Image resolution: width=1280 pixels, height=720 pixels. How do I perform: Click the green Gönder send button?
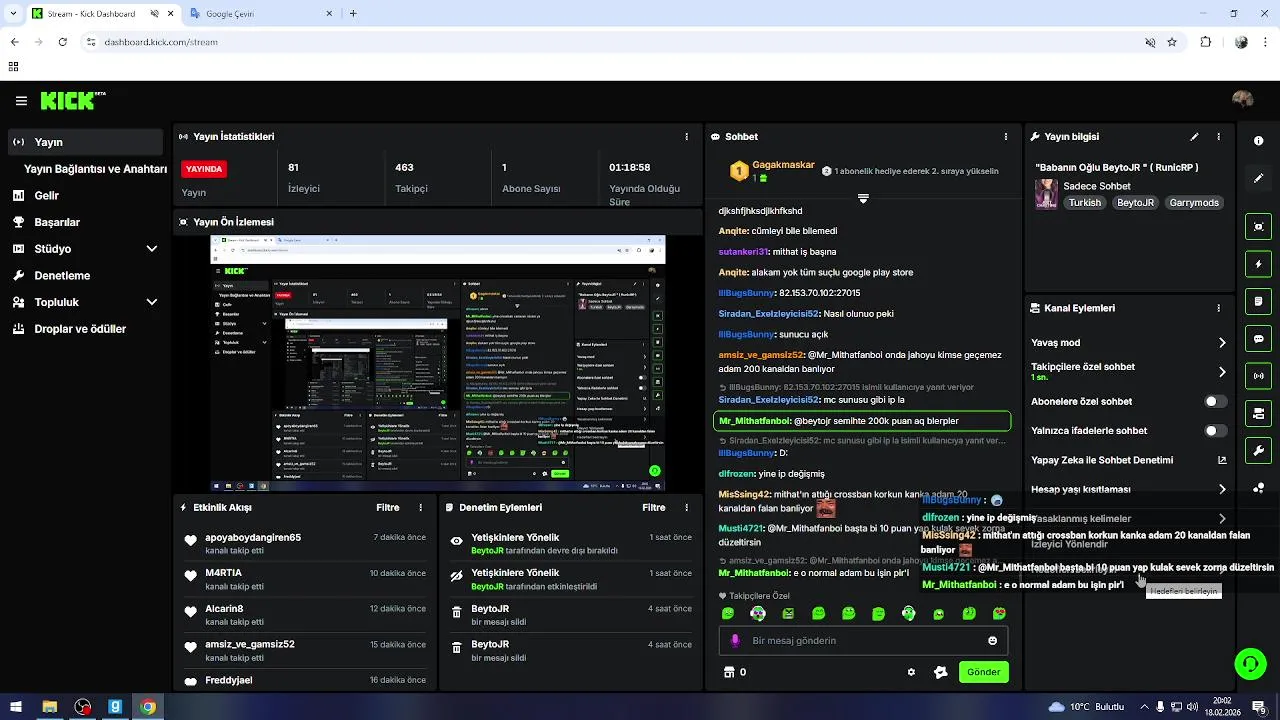[x=983, y=672]
